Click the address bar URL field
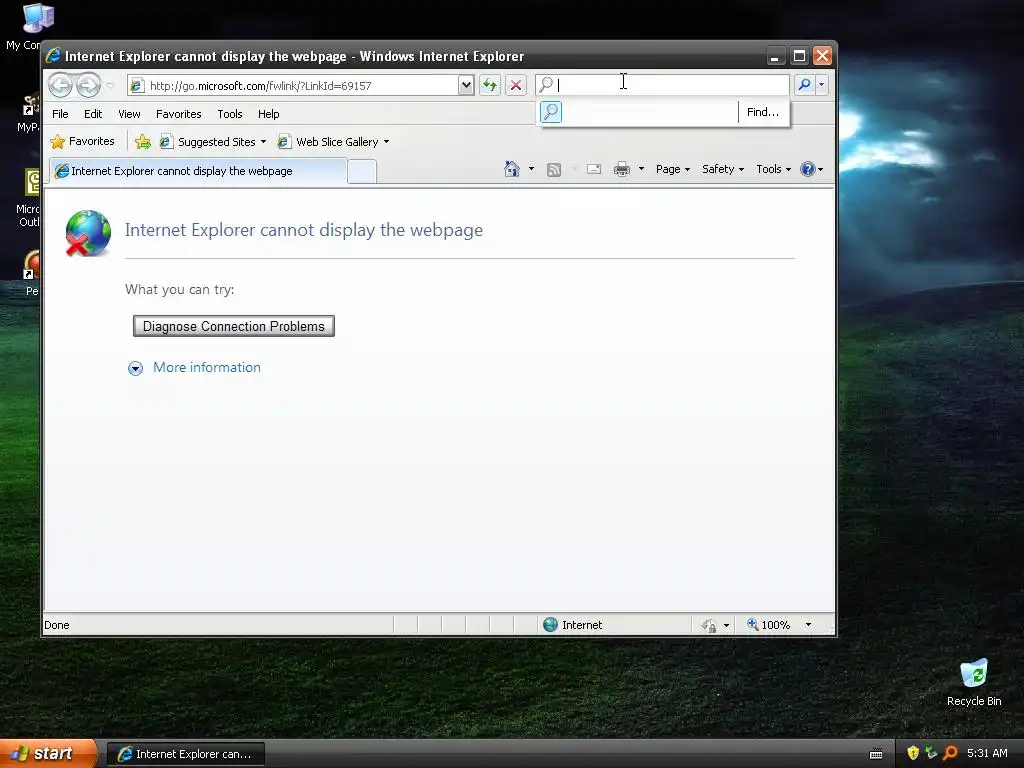Image resolution: width=1024 pixels, height=768 pixels. 294,86
